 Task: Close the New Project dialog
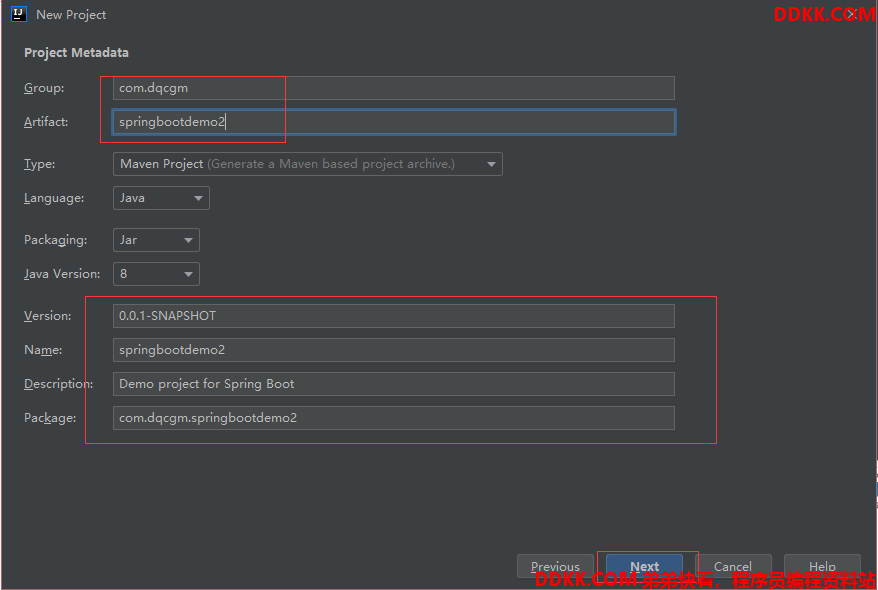[852, 14]
